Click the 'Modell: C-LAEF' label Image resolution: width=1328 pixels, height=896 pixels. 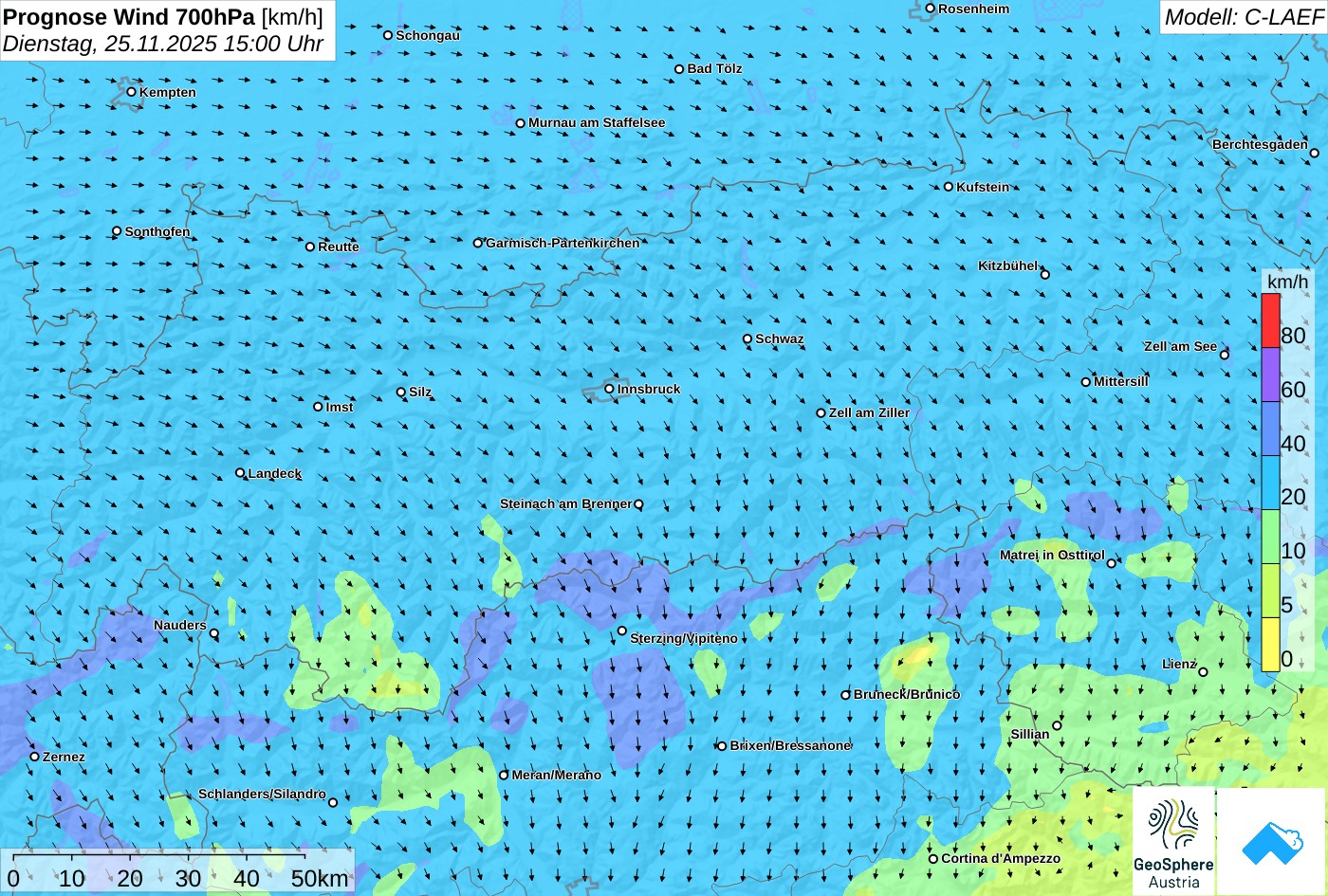click(x=1244, y=16)
